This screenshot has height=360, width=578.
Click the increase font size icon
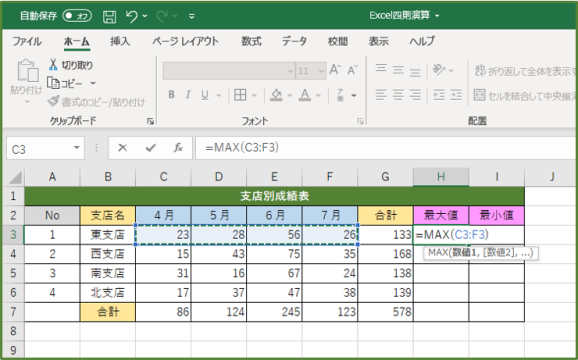pos(335,70)
